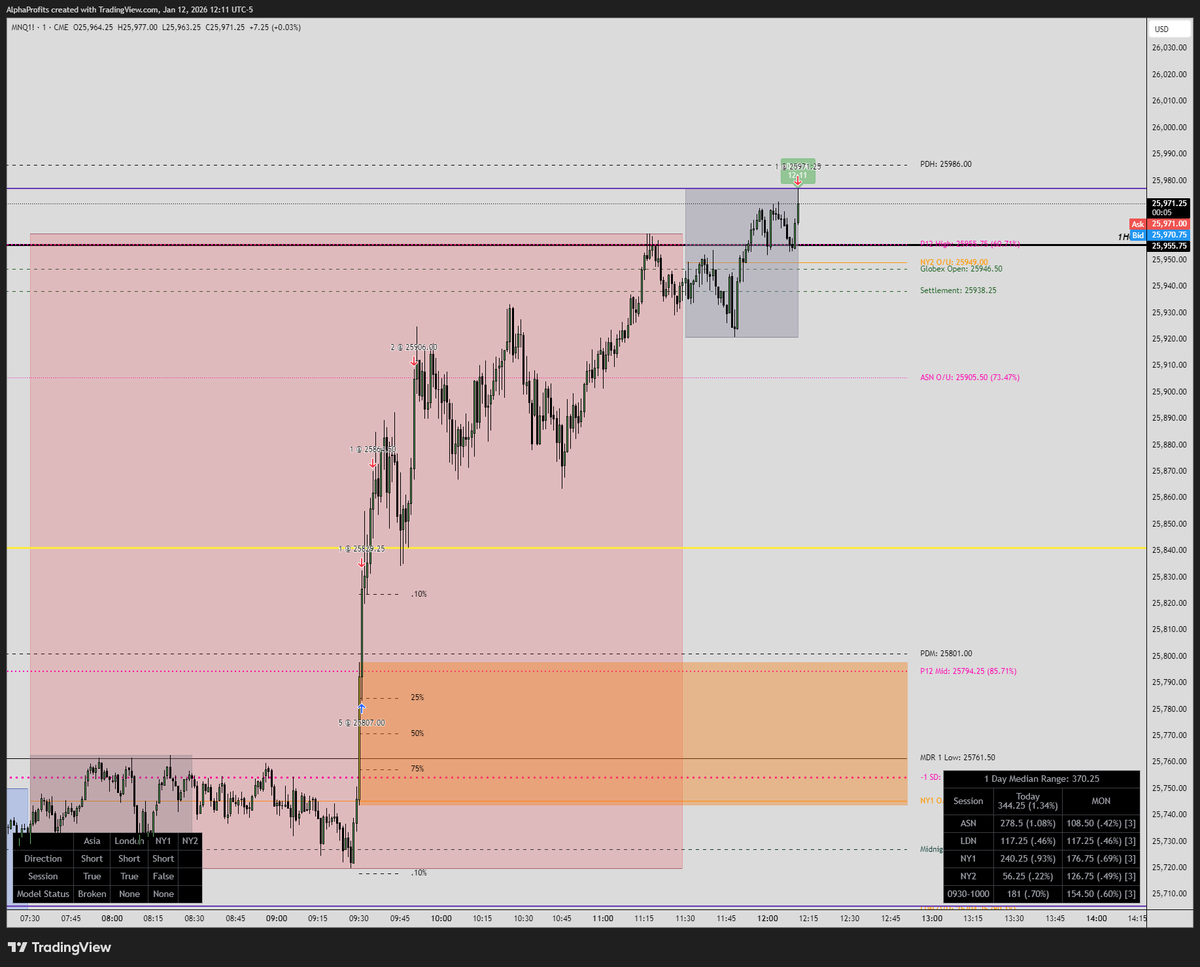Viewport: 1200px width, 967px height.
Task: Click the Direction row label in session table
Action: [x=43, y=858]
